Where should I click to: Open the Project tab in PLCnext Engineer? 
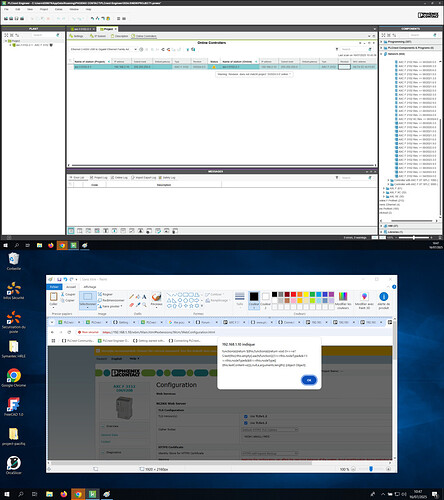pyautogui.click(x=107, y=29)
